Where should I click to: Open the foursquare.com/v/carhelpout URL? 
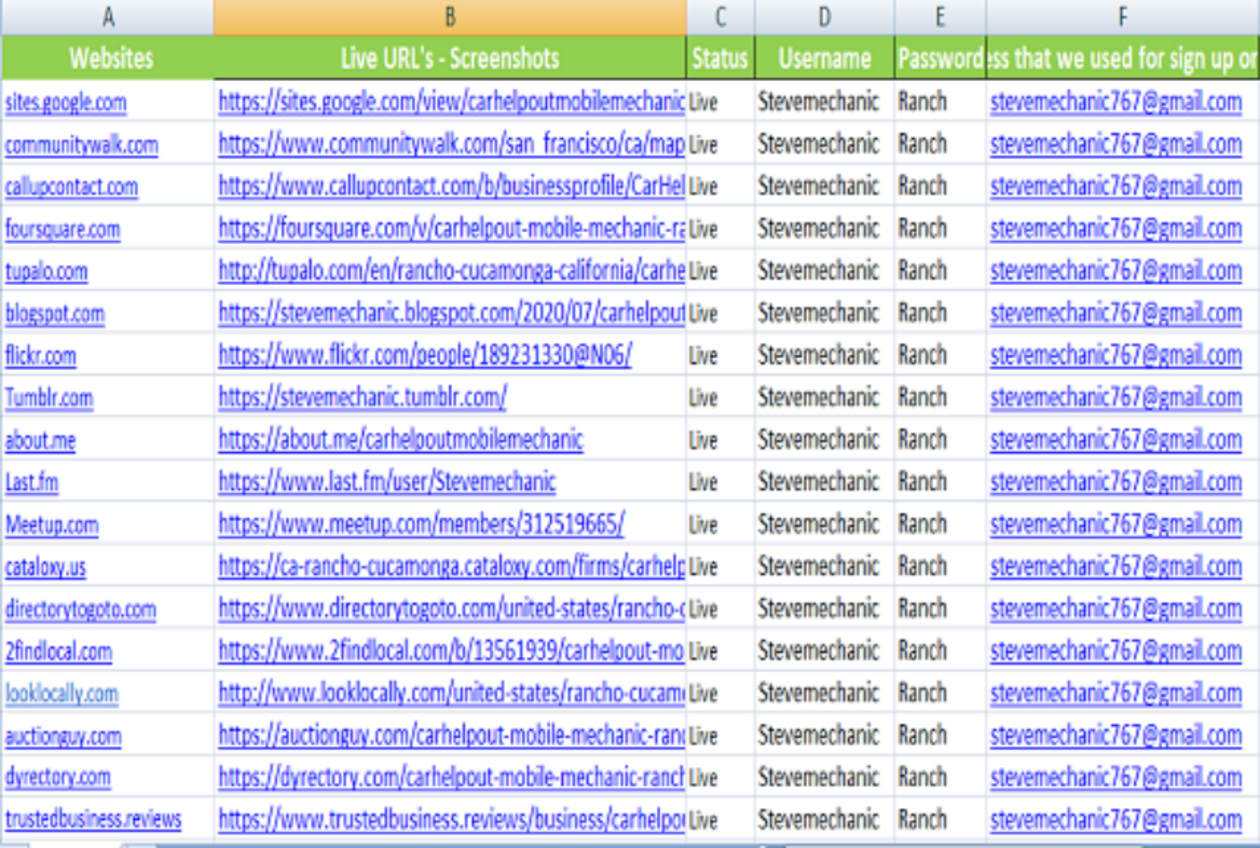pos(452,229)
